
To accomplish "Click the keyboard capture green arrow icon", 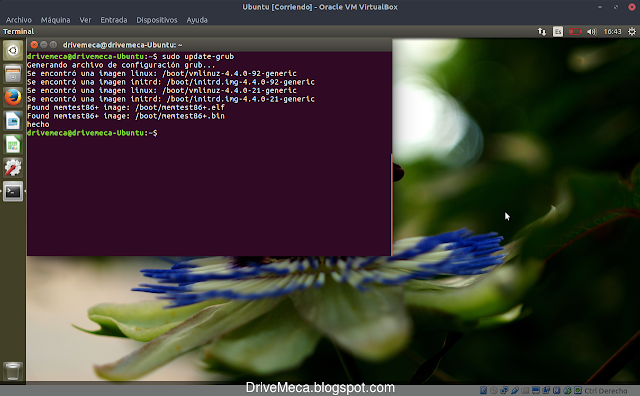I will 578,391.
